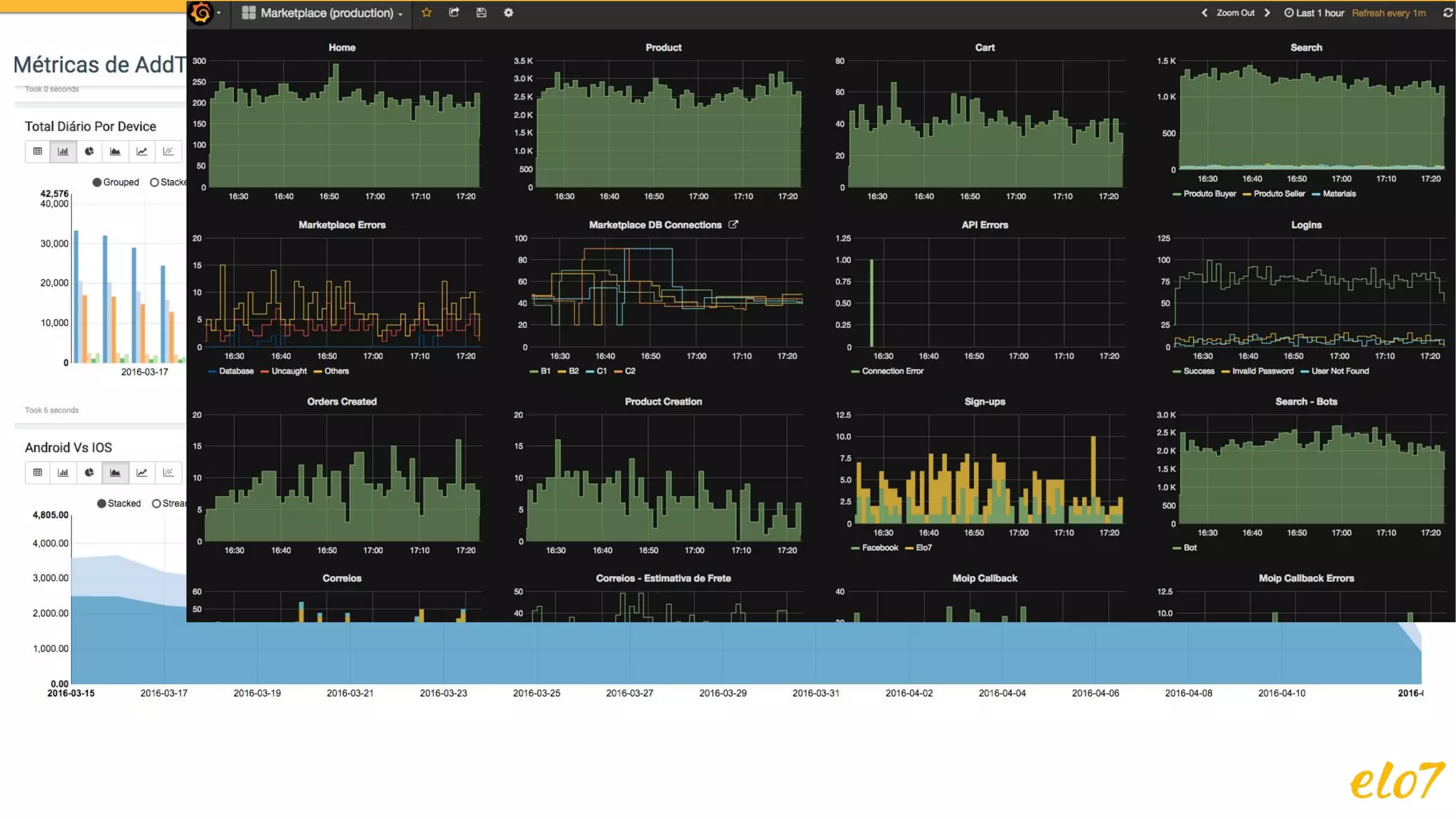Shift time range back with left arrow
This screenshot has height=819, width=1456.
pos(1204,13)
